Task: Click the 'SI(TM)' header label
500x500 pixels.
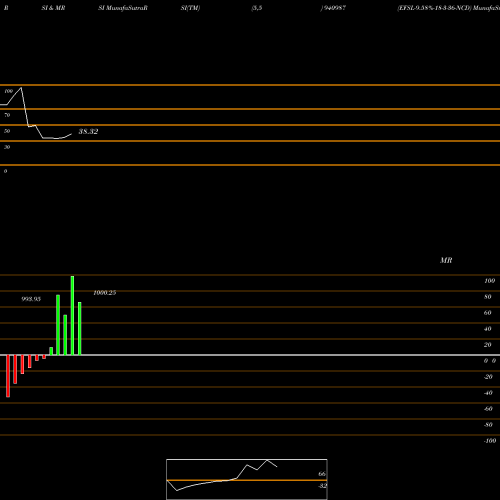Action: [x=190, y=8]
